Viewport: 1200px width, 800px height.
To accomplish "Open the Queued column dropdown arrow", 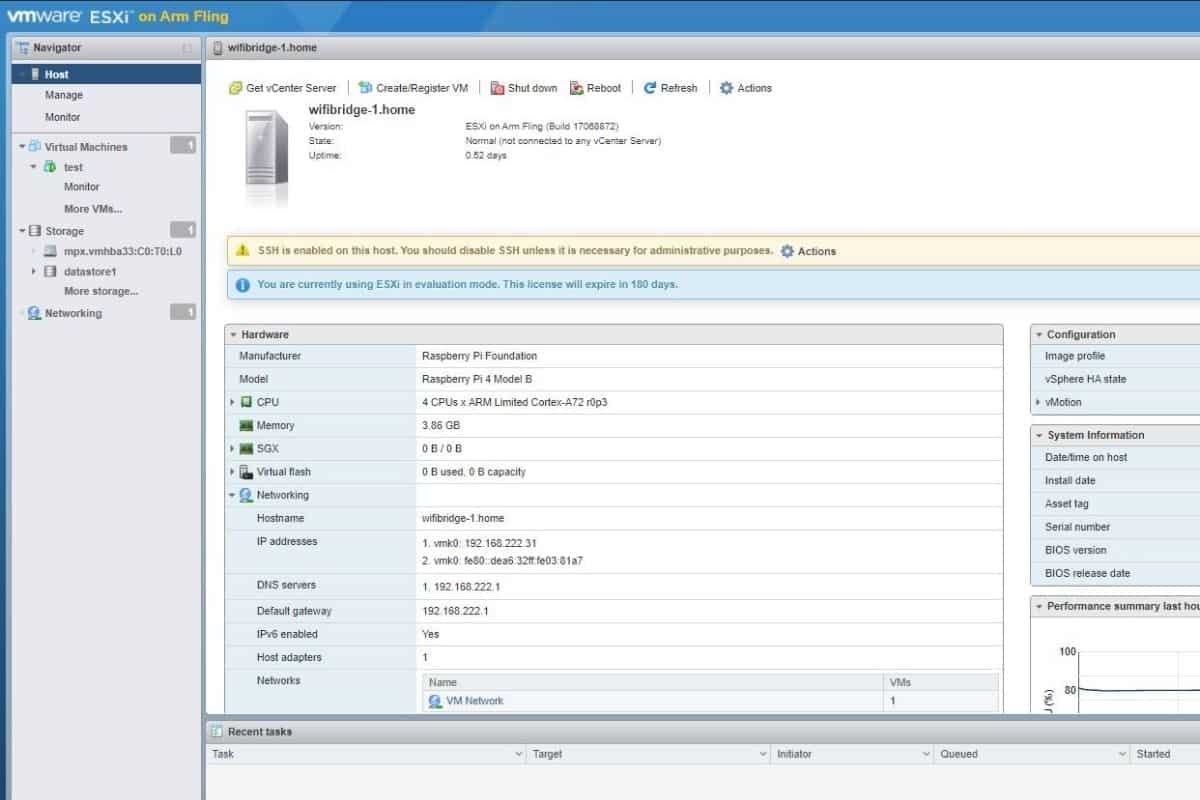I will click(1121, 754).
